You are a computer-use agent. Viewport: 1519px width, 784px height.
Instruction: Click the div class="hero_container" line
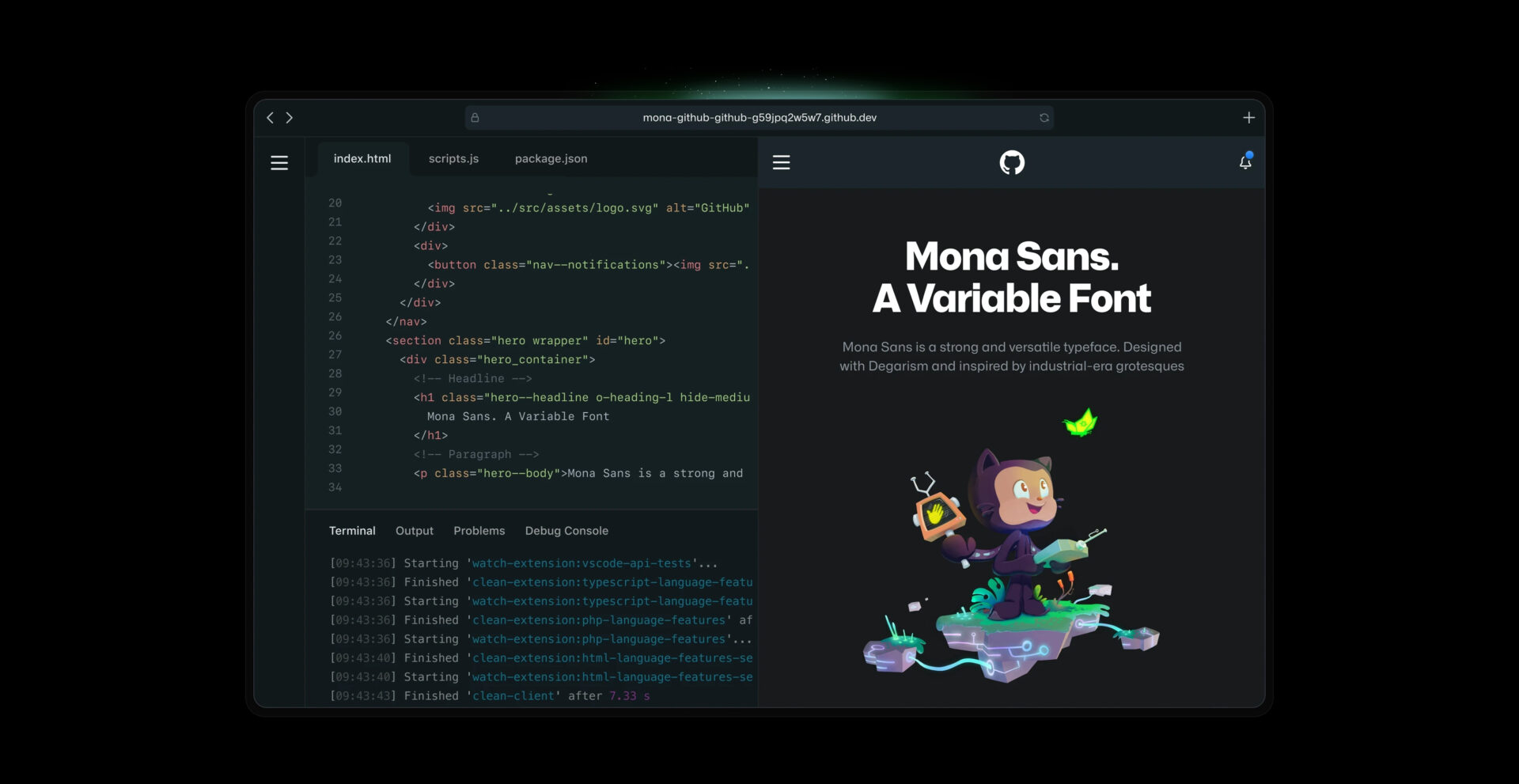[x=498, y=360]
